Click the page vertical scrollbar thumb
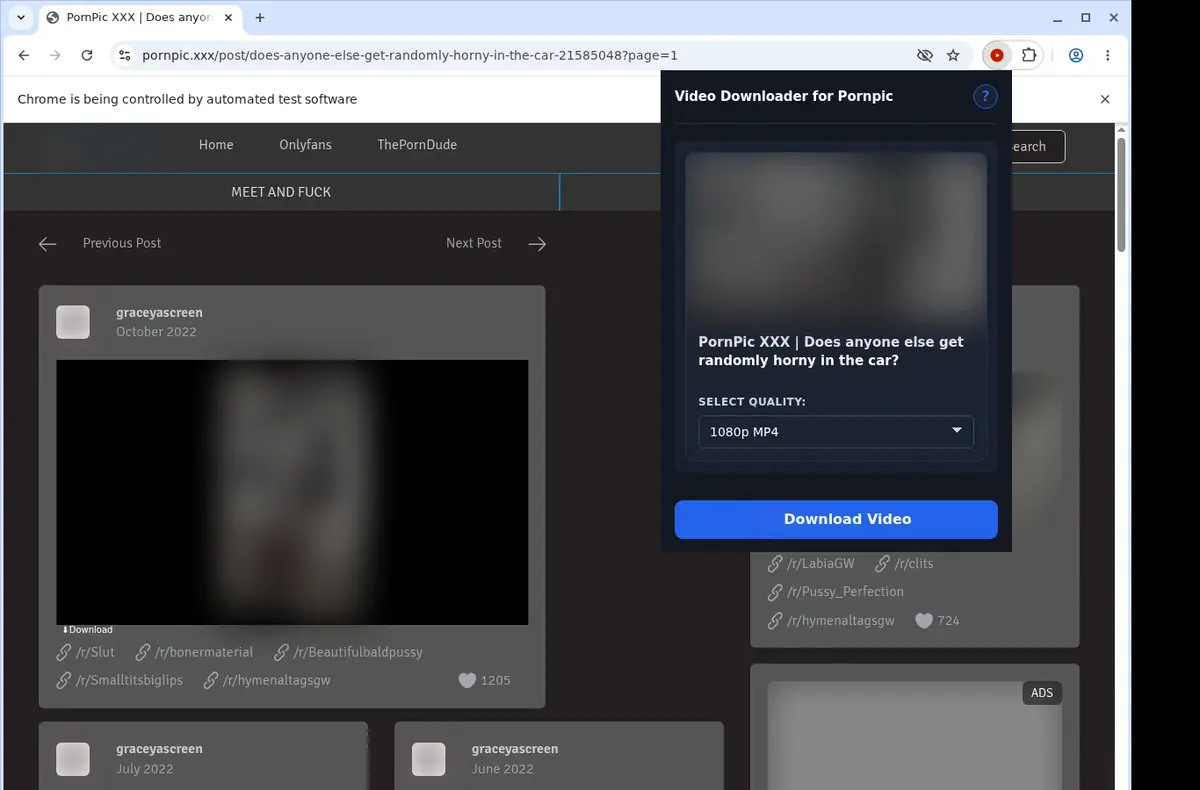This screenshot has height=790, width=1200. tap(1122, 195)
